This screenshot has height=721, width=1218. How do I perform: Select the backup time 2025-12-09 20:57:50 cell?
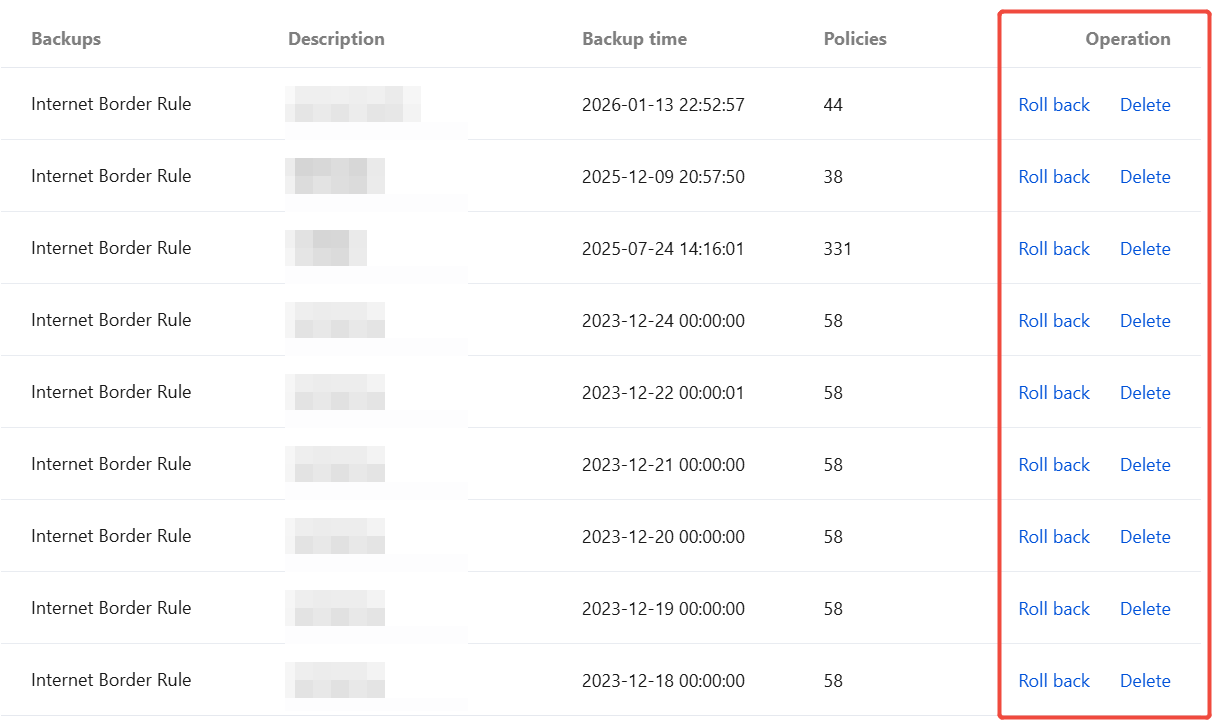(x=663, y=177)
